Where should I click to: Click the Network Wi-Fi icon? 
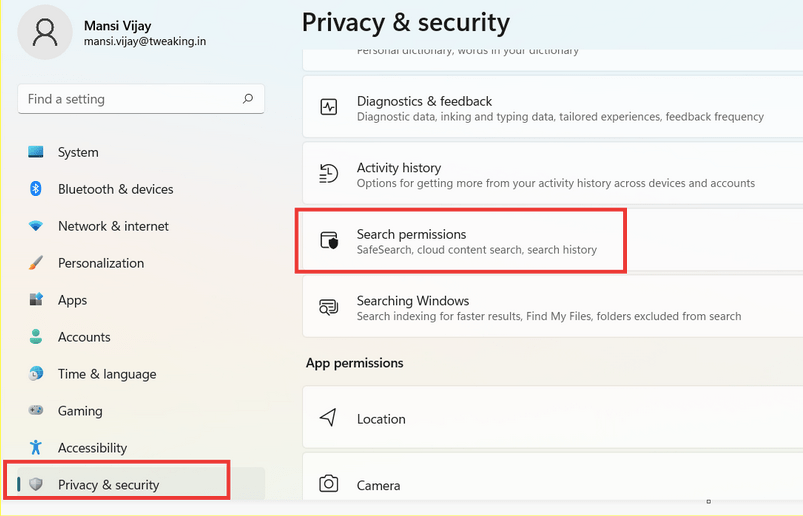click(x=36, y=226)
